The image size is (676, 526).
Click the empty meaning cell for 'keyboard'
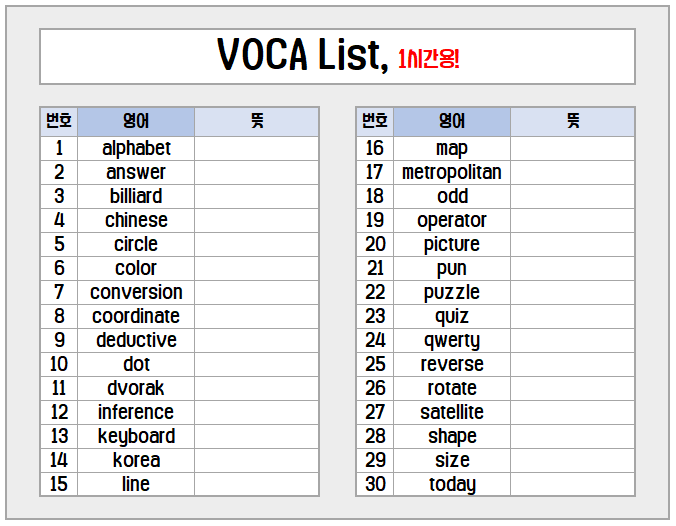pos(256,436)
